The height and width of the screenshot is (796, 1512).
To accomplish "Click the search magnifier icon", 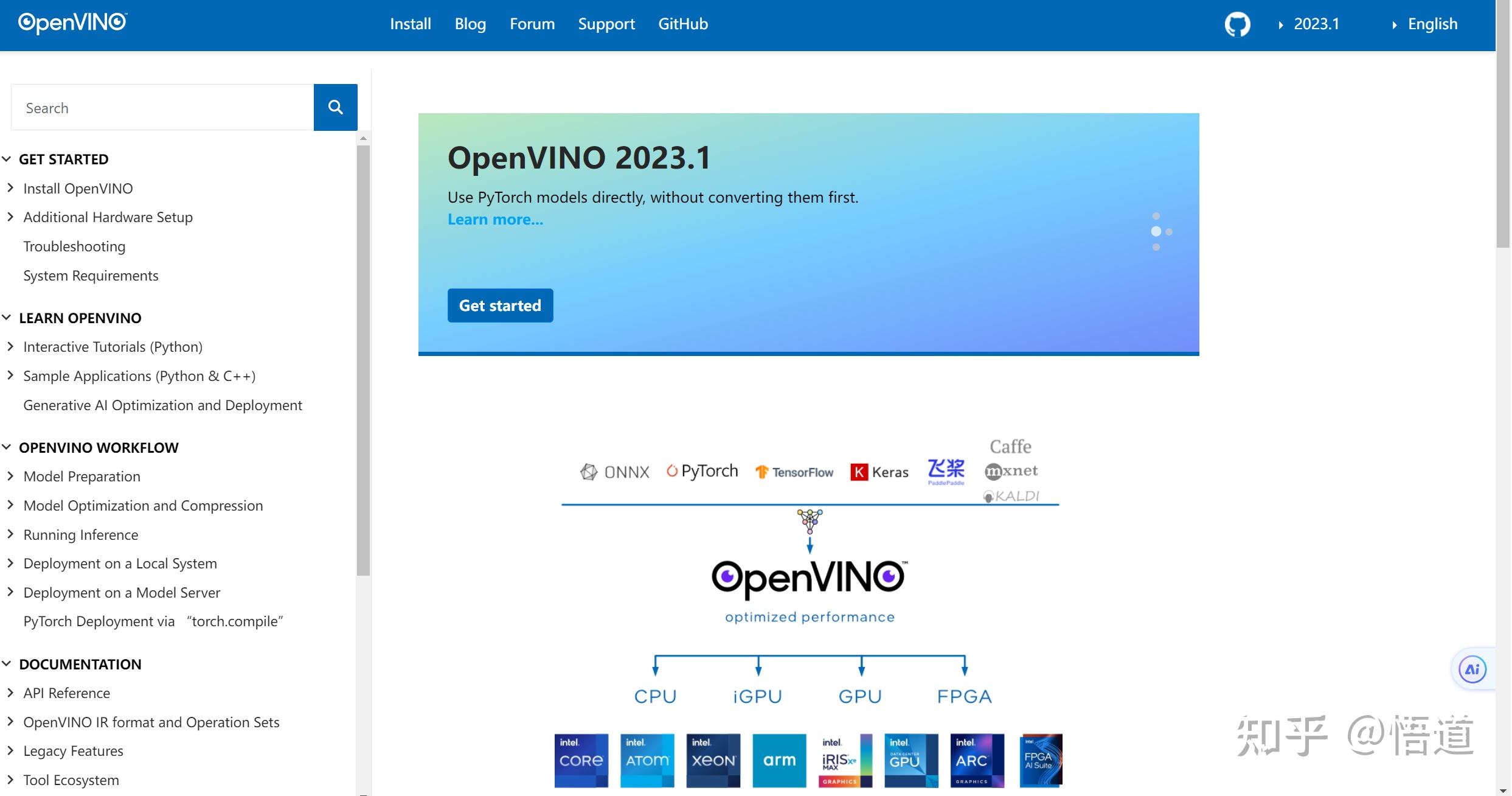I will click(x=335, y=106).
